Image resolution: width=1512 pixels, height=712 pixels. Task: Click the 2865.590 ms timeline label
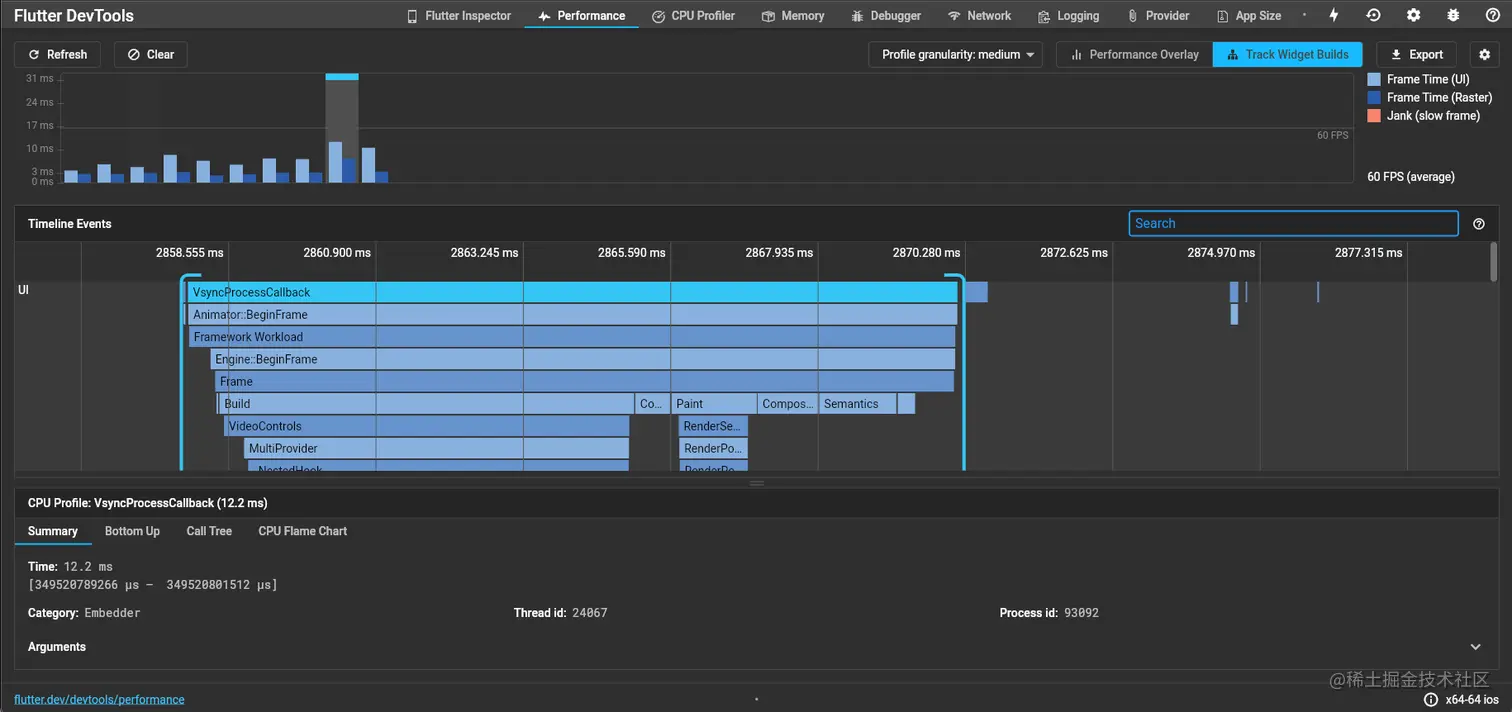click(x=631, y=253)
